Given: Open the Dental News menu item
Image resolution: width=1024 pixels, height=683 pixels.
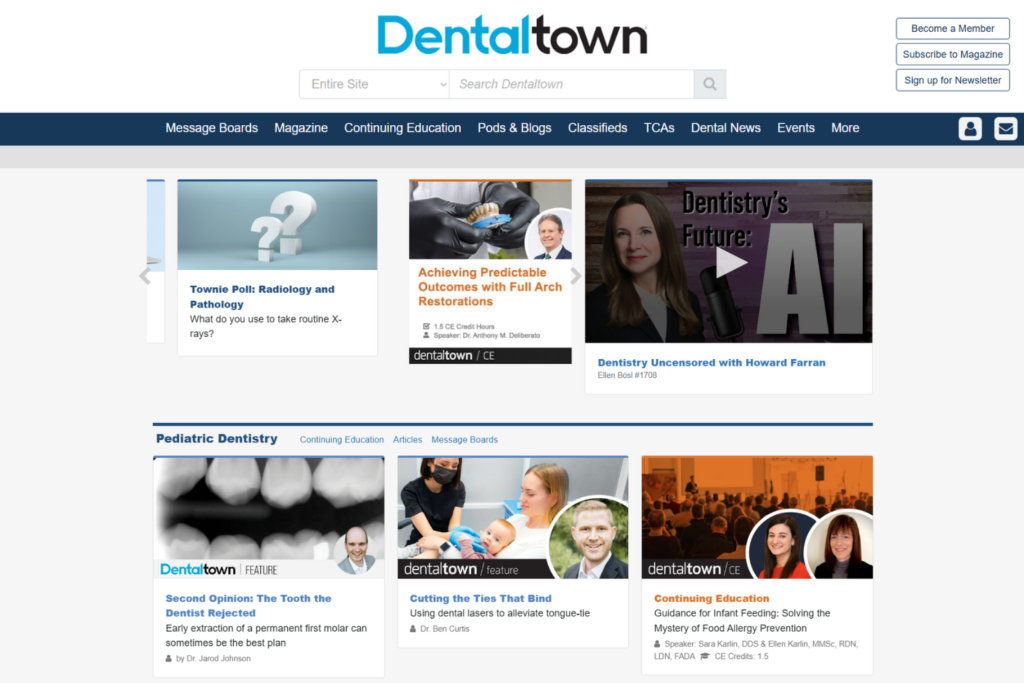Looking at the screenshot, I should click(726, 128).
